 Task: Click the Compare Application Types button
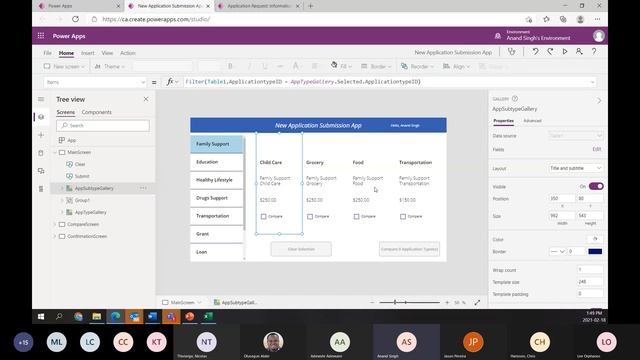tap(409, 249)
